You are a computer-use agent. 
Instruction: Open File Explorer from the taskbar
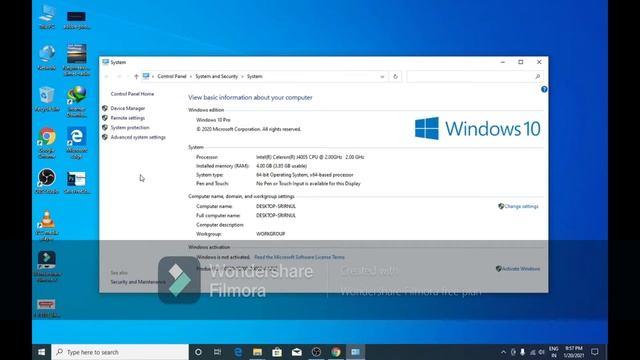(x=258, y=352)
